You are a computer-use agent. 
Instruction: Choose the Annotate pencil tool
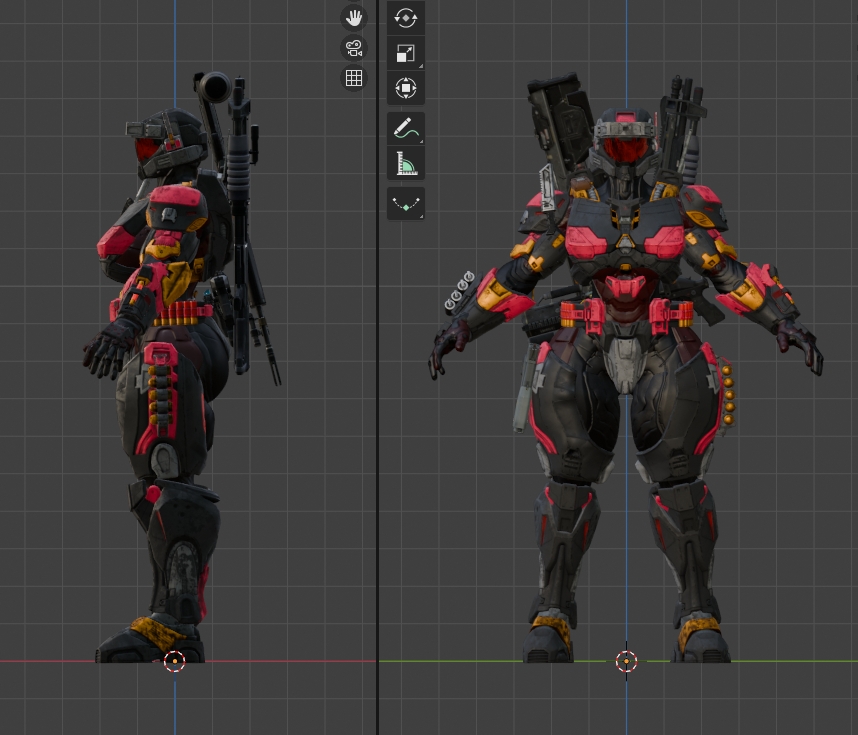[406, 129]
